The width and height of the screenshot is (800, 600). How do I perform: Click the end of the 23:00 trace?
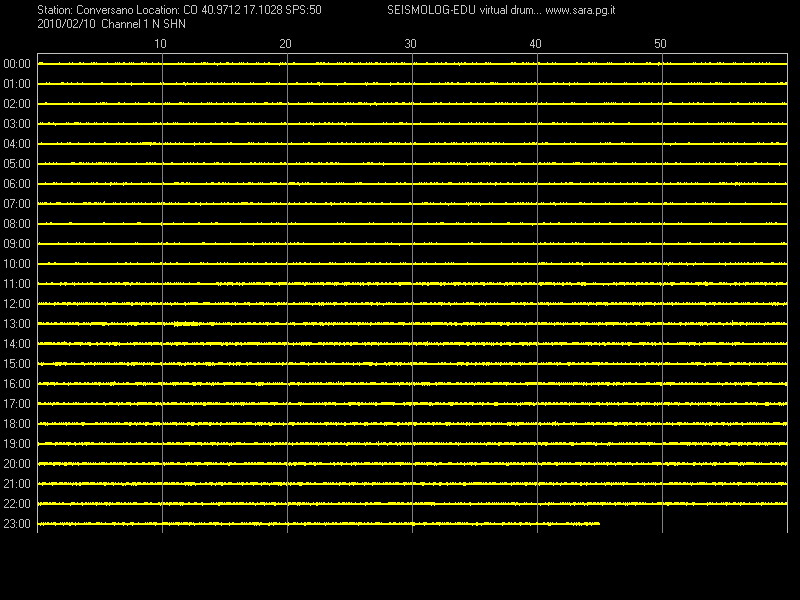pyautogui.click(x=598, y=523)
